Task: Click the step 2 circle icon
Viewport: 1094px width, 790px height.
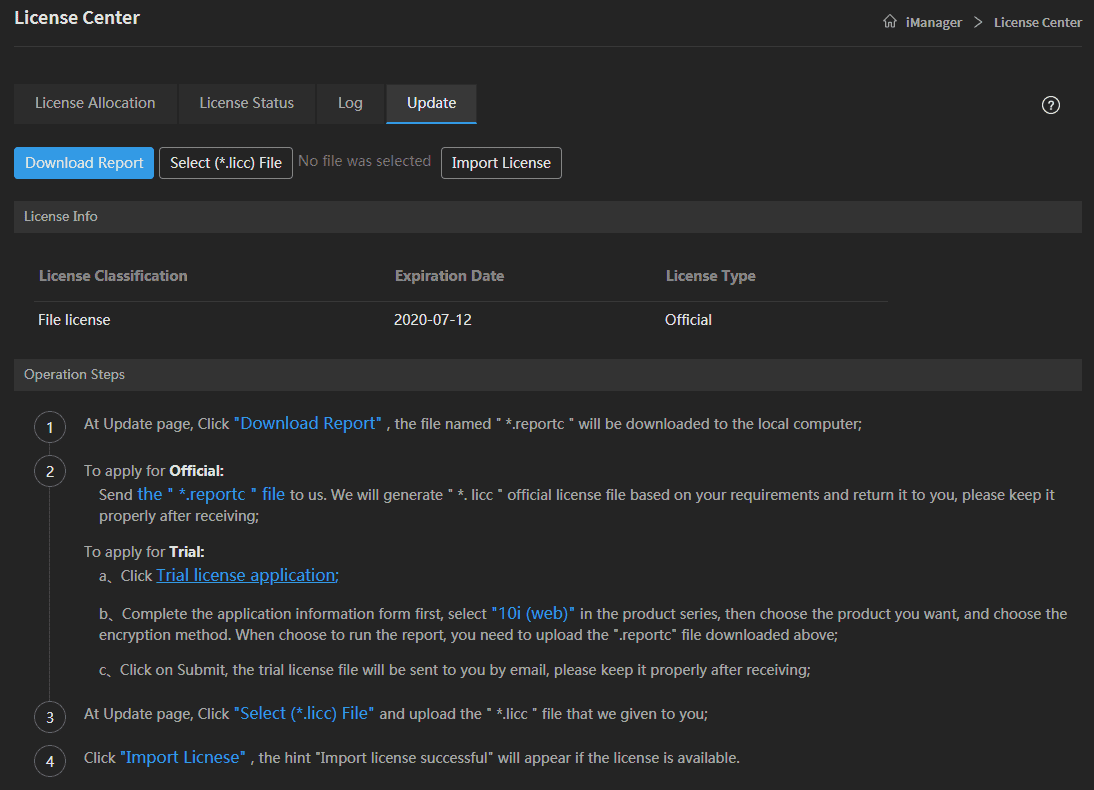Action: tap(50, 471)
